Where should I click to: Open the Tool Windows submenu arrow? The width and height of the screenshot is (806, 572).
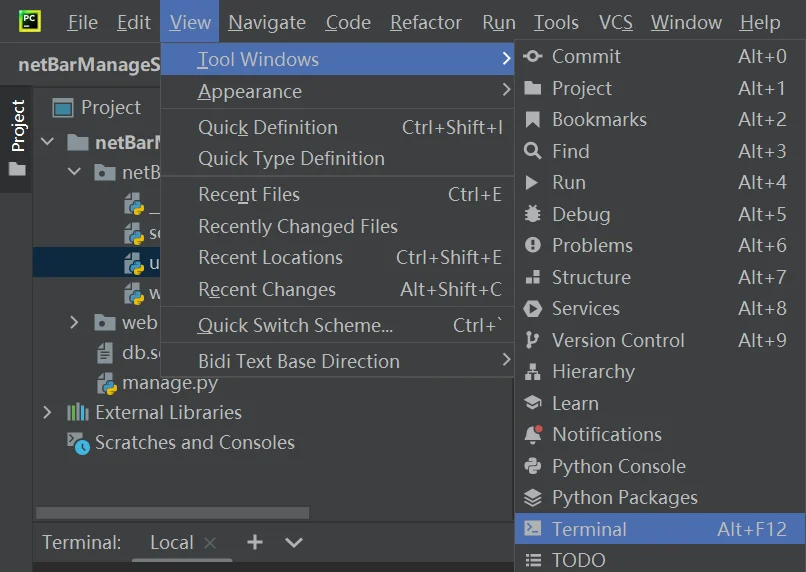506,58
